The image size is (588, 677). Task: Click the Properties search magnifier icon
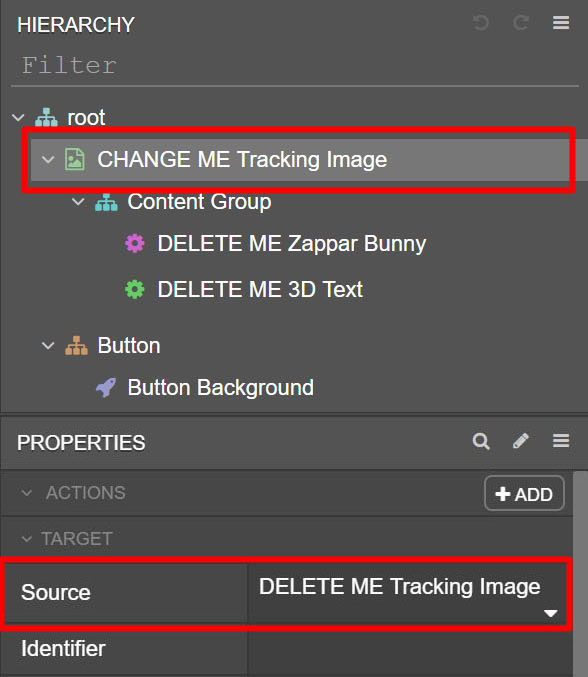481,441
